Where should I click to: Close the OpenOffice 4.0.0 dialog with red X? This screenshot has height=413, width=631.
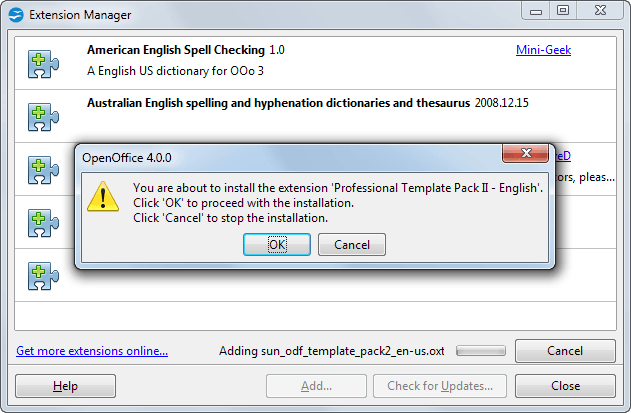526,153
